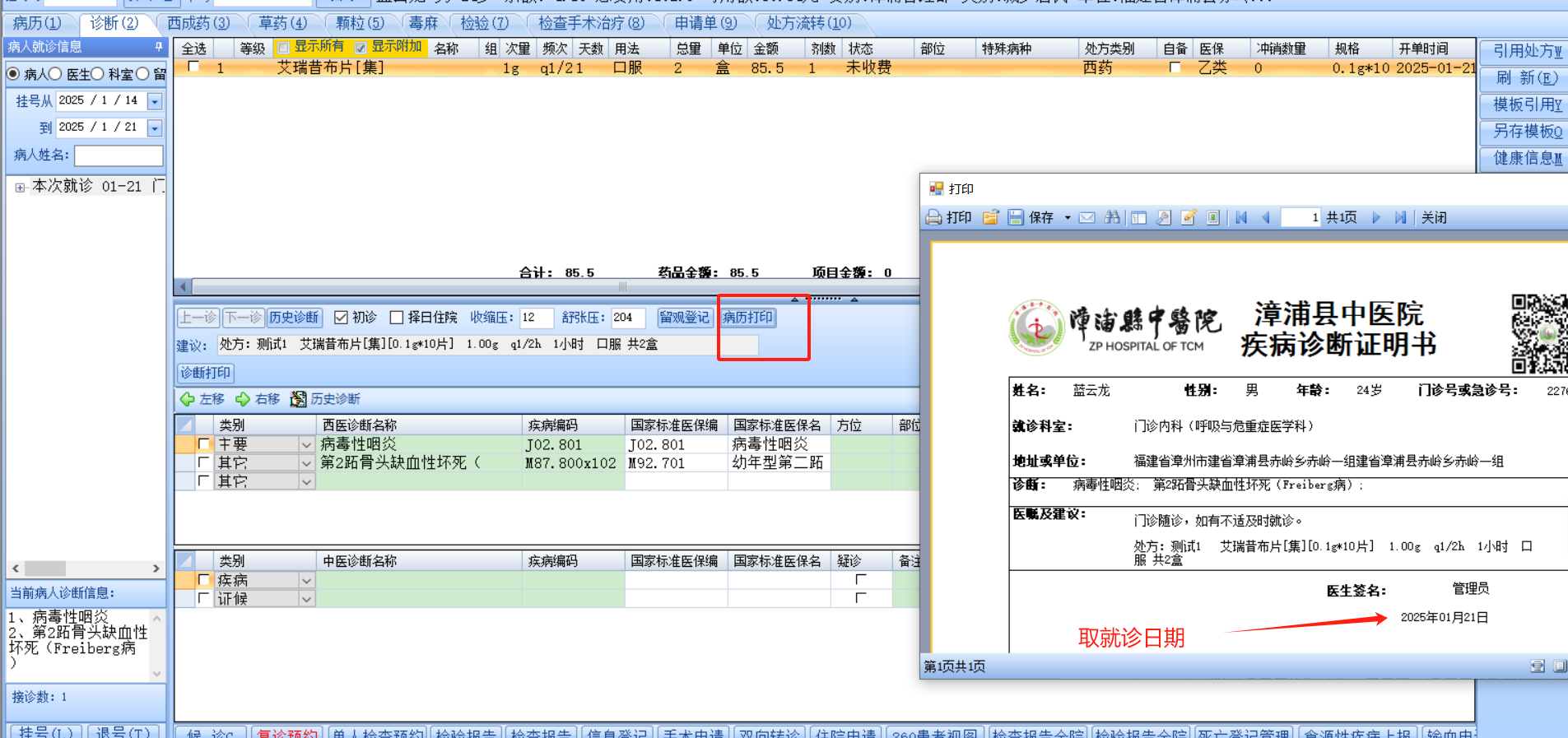Image resolution: width=1568 pixels, height=738 pixels.
Task: Click the printer icon in the print window
Action: 933,217
